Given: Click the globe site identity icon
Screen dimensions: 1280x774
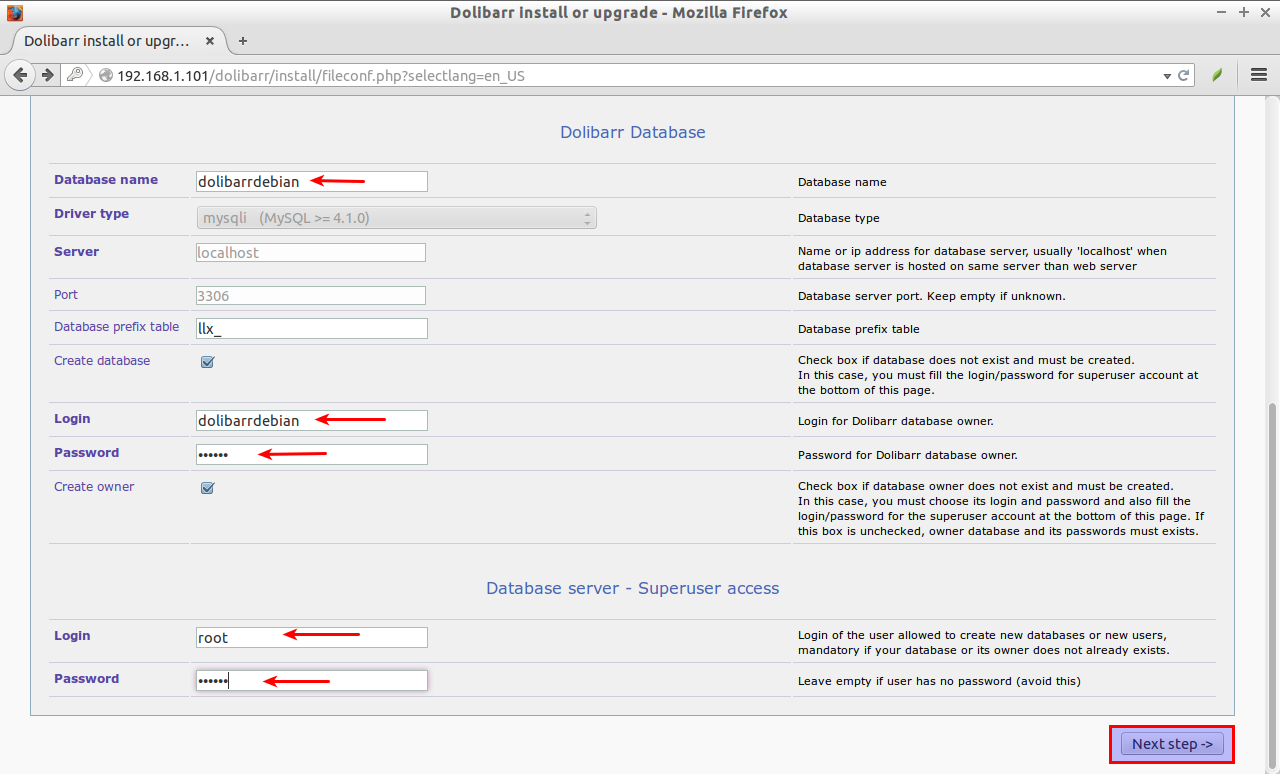Looking at the screenshot, I should 105,76.
